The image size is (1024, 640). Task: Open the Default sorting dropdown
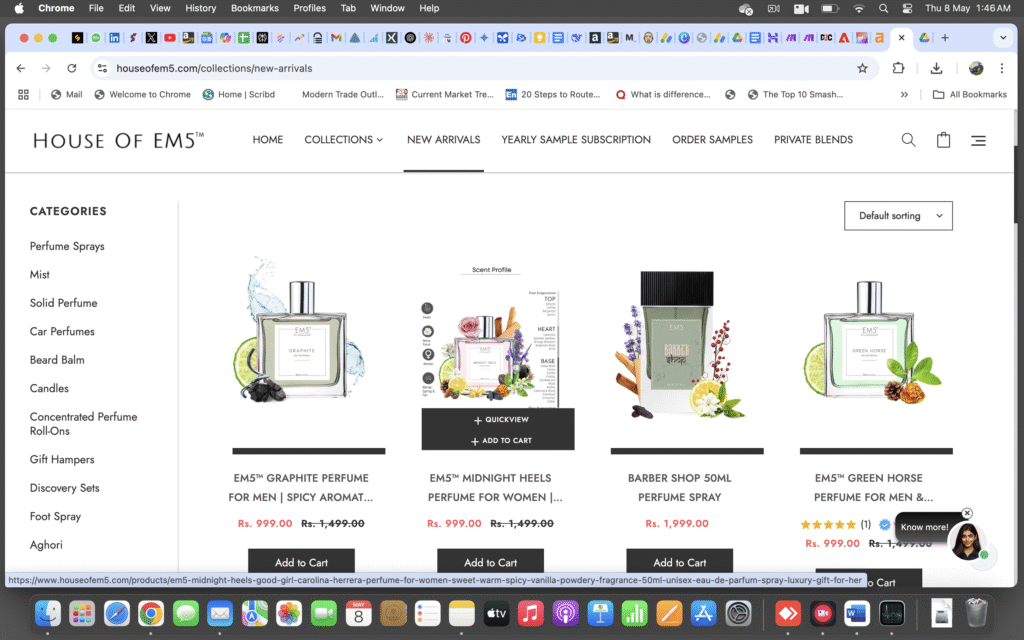(x=898, y=216)
